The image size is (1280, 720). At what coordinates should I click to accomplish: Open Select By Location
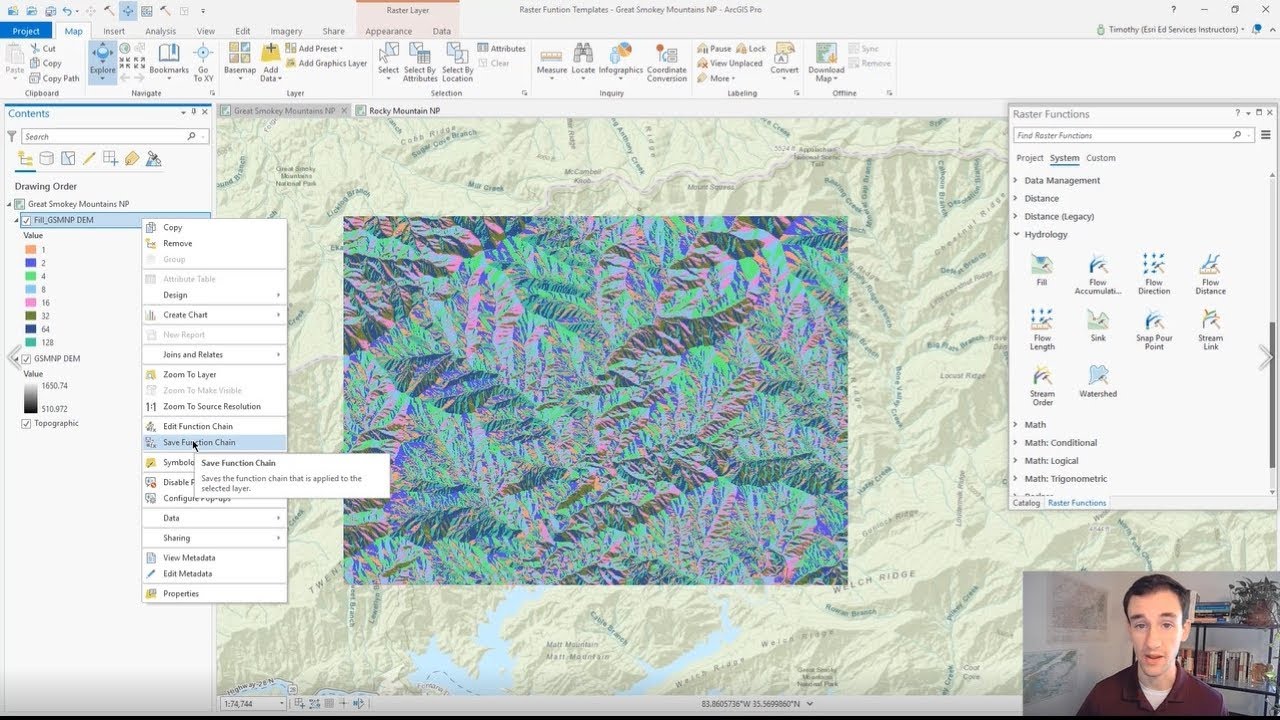(457, 62)
